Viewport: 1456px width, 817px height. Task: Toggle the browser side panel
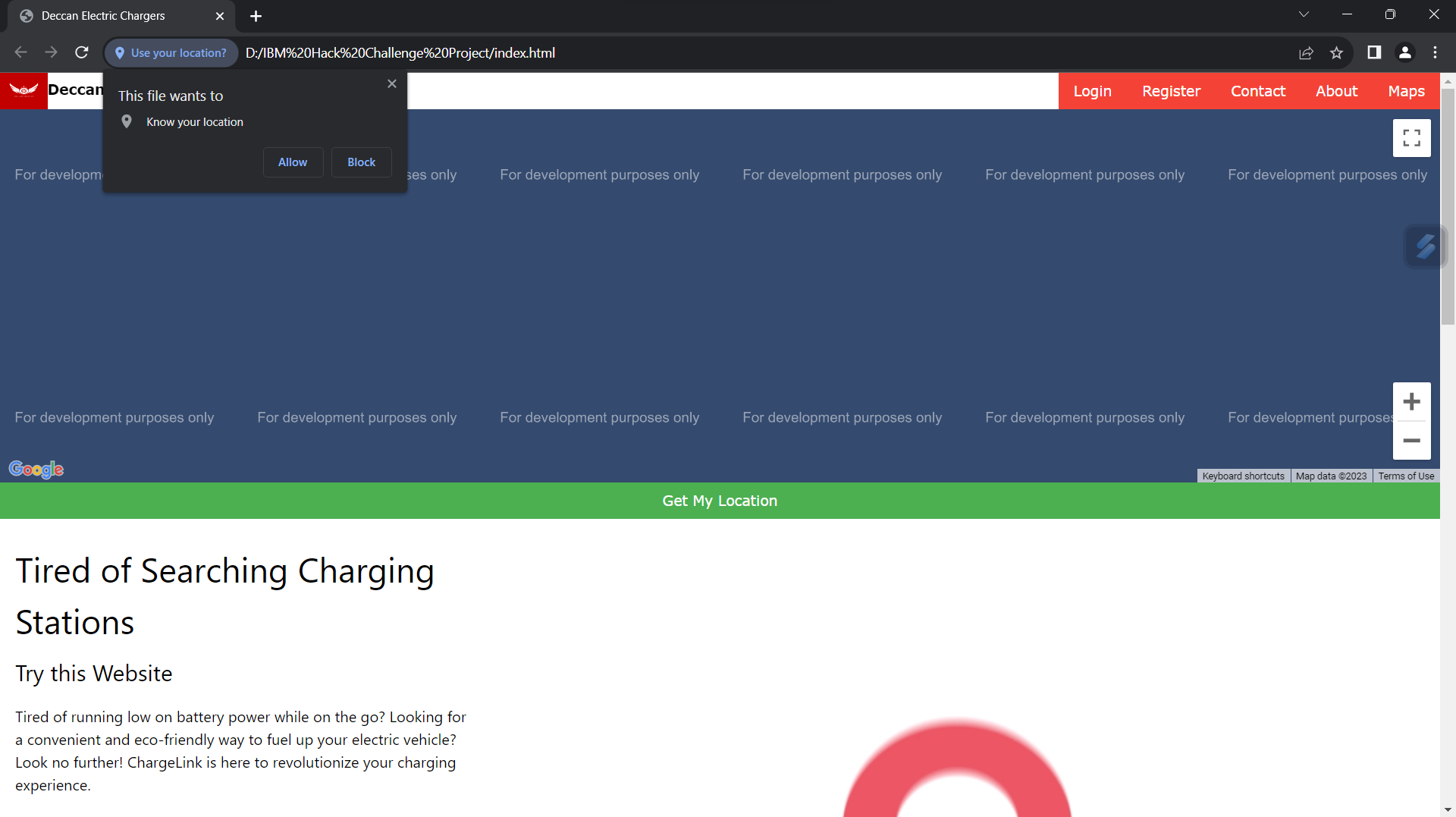tap(1374, 53)
